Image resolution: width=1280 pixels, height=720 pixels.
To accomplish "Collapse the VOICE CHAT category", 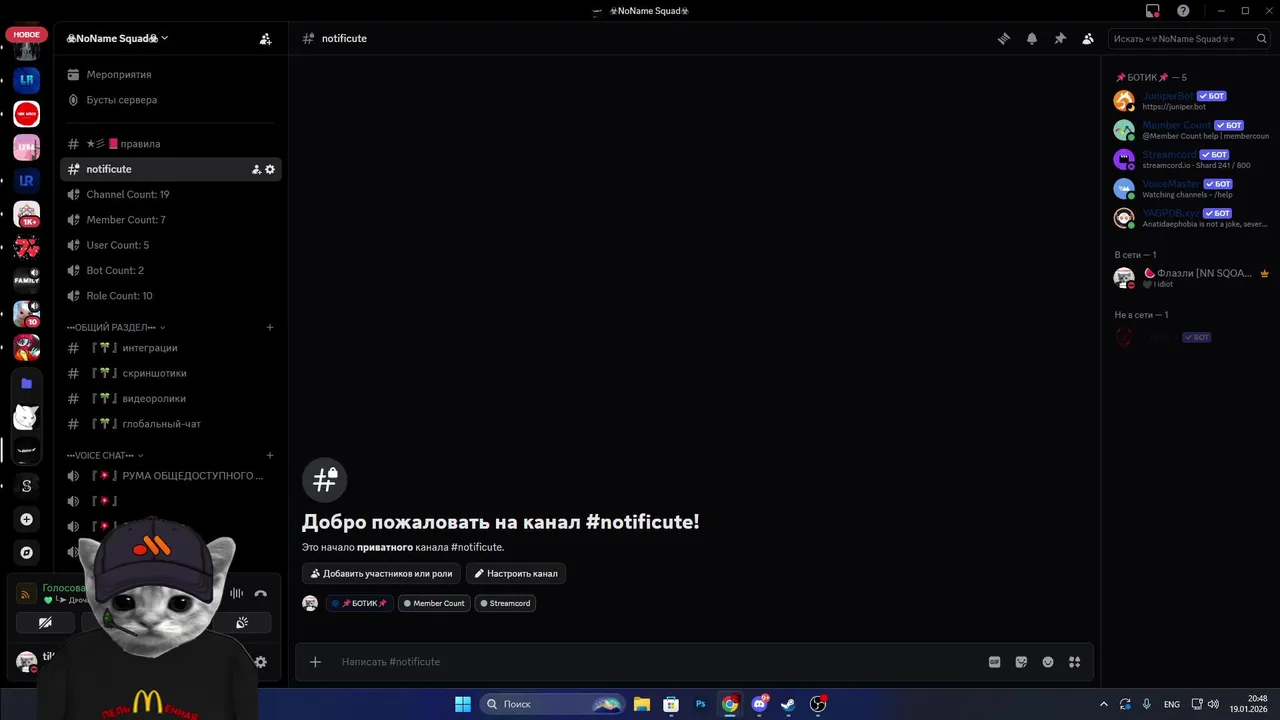I will 105,455.
